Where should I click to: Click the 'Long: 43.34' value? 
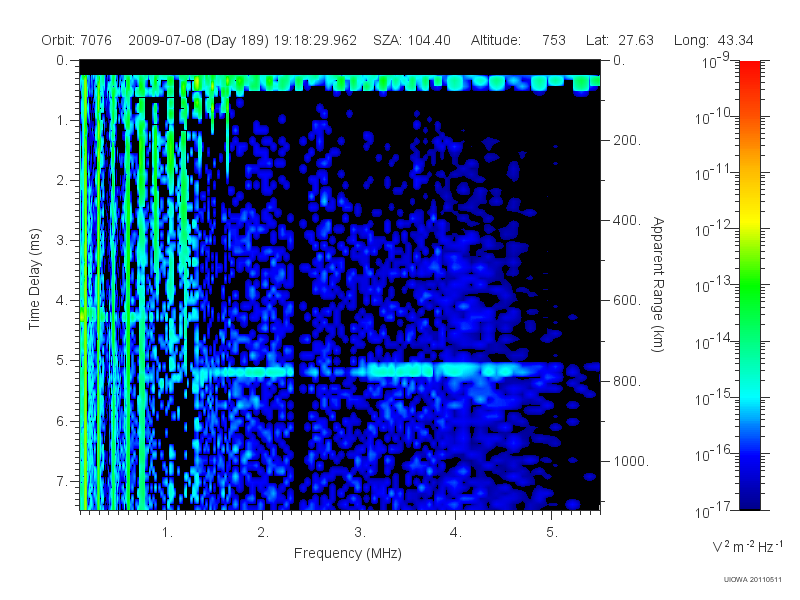click(713, 40)
